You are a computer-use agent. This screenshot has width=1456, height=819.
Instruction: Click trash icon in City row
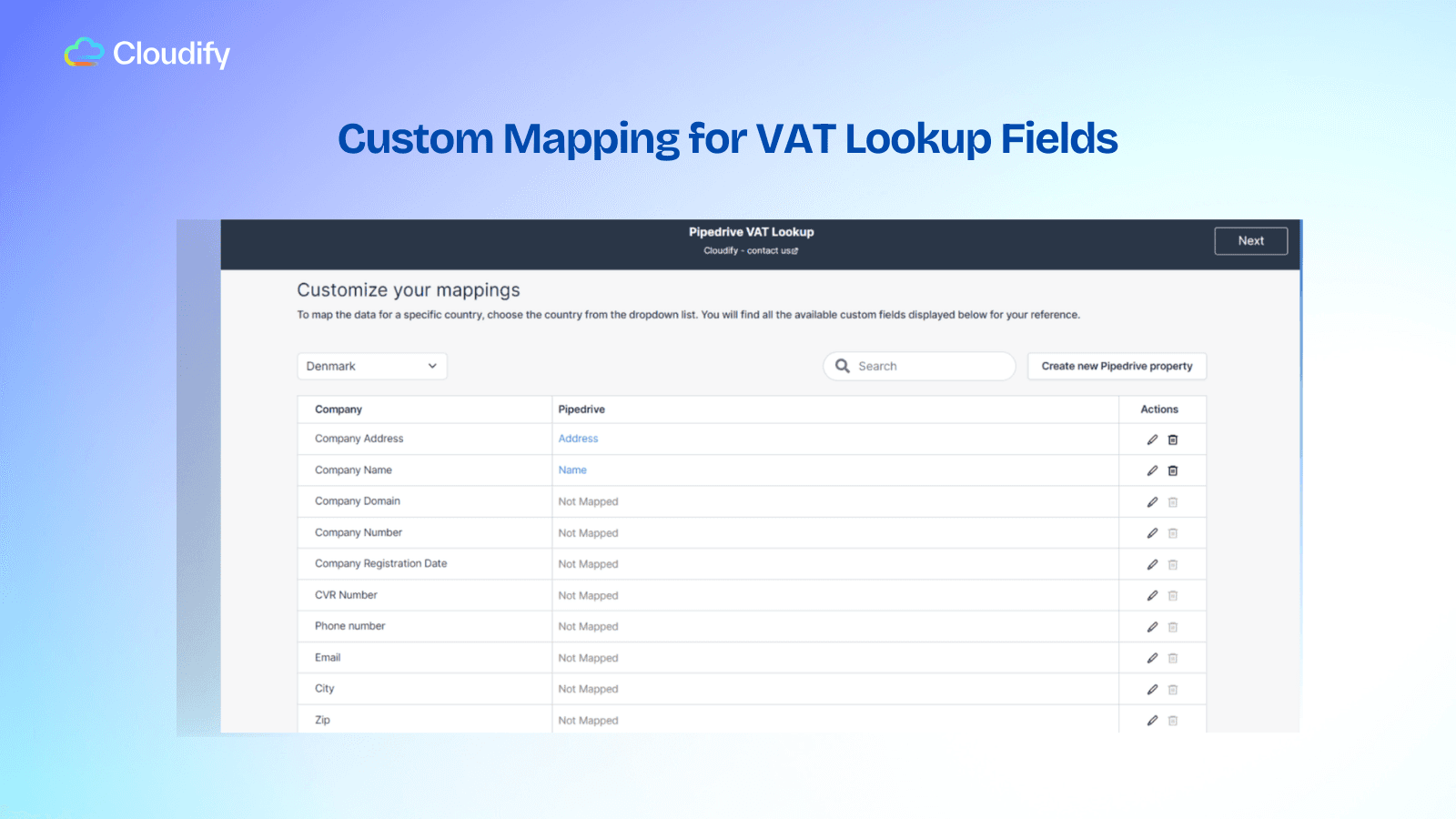(x=1173, y=690)
